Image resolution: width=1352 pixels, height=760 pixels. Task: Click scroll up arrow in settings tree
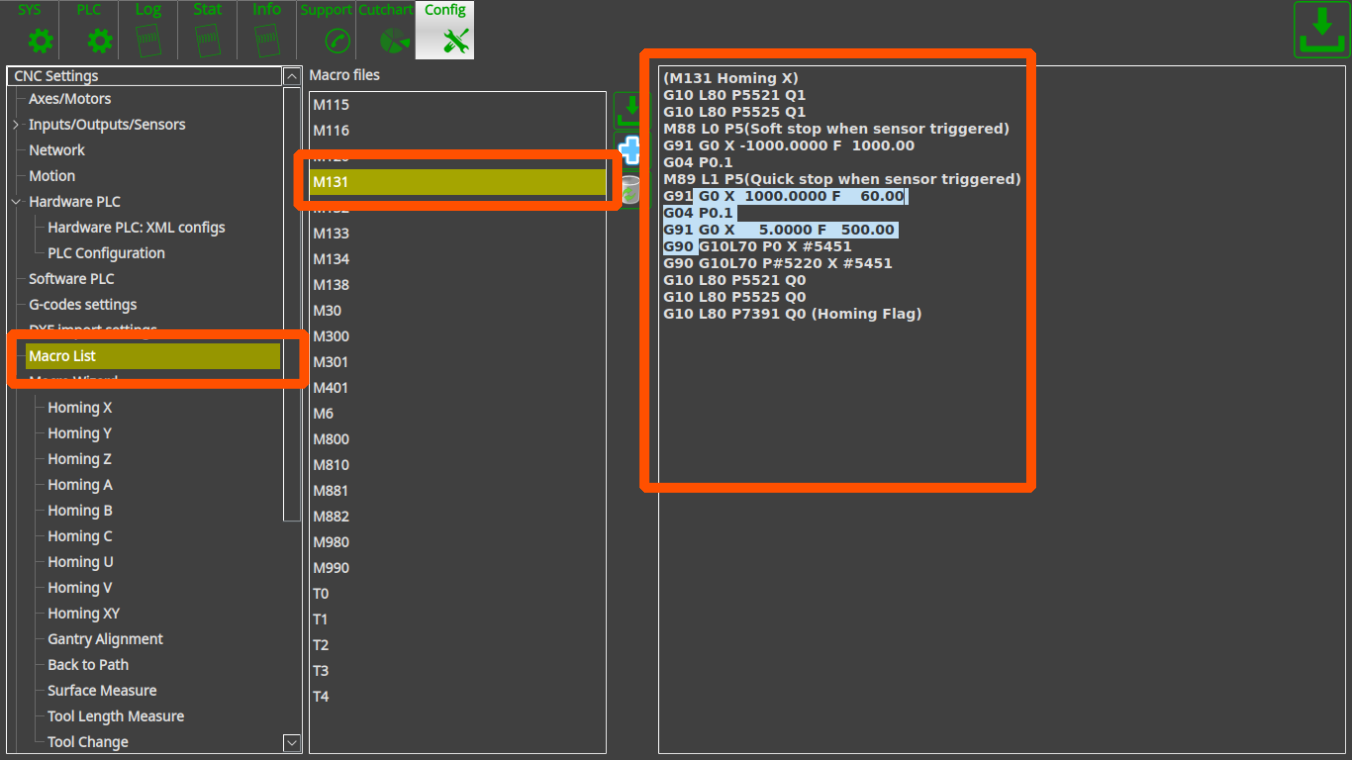(292, 76)
